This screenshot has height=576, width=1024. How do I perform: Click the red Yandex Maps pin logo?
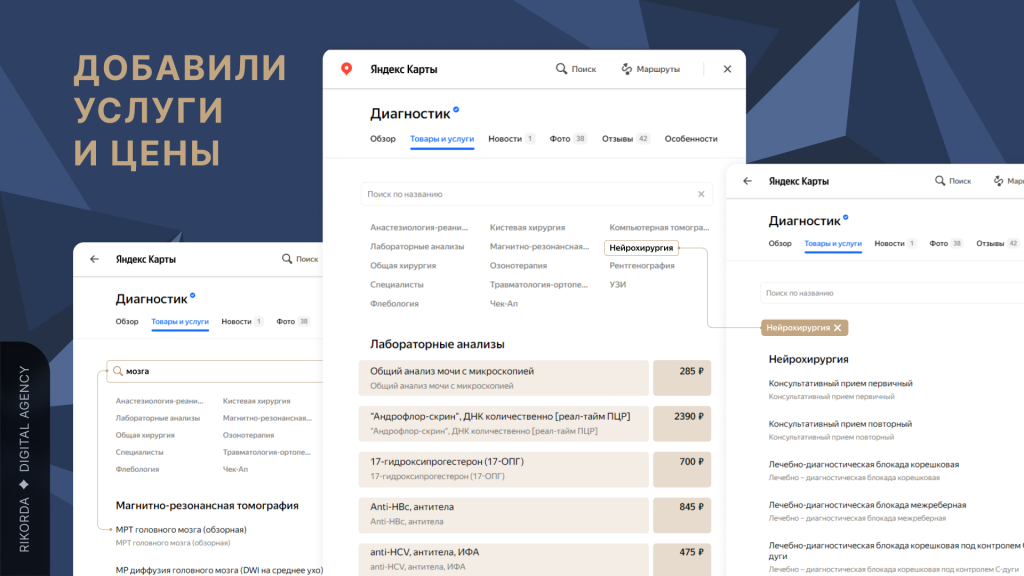click(x=347, y=69)
